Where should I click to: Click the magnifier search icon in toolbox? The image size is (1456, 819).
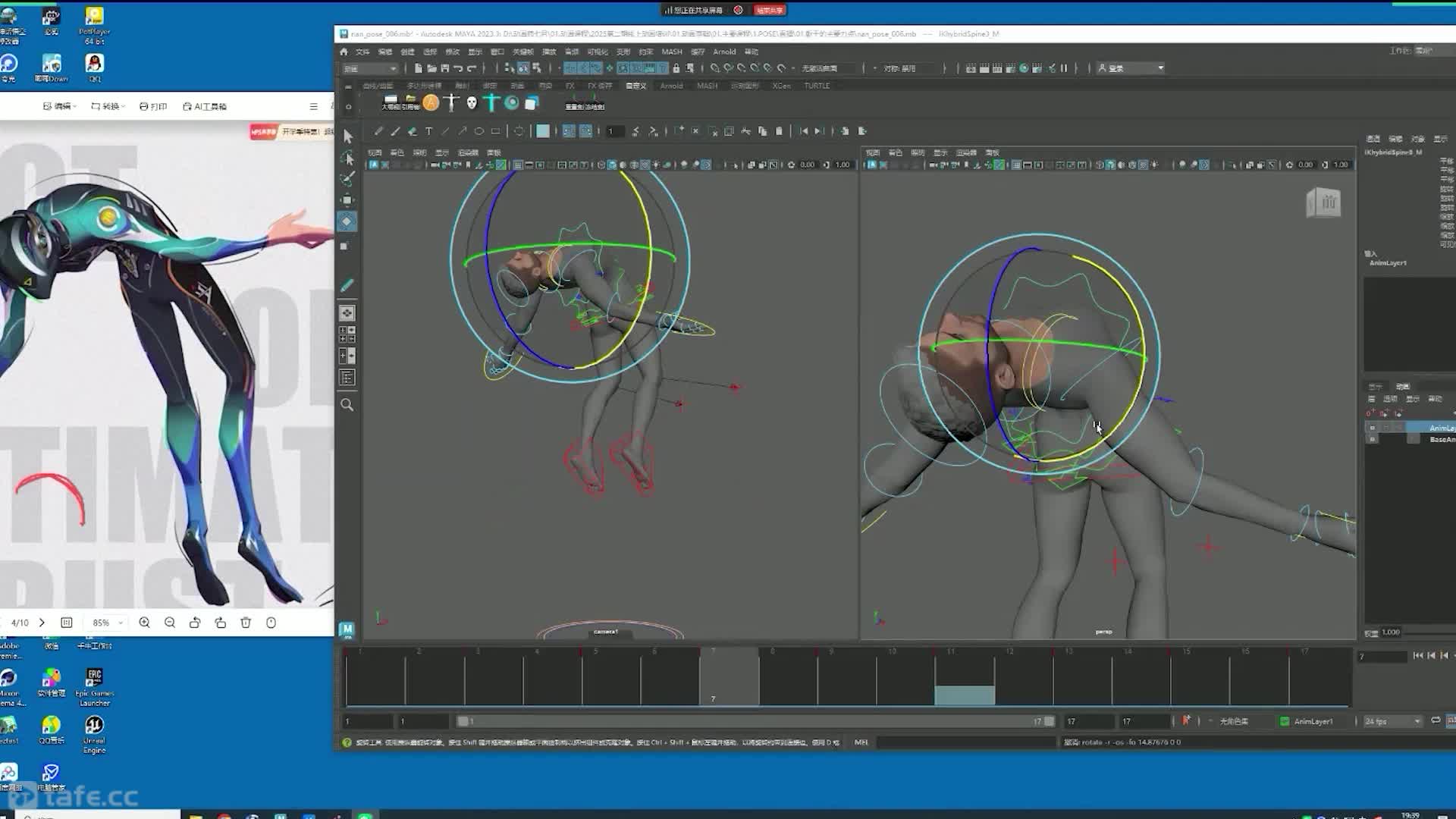[x=347, y=405]
